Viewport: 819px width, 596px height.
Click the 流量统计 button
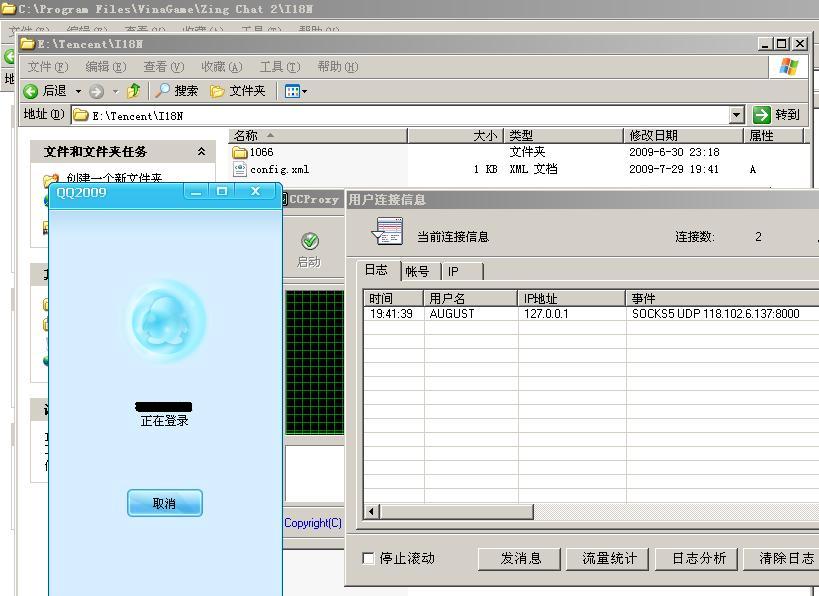tap(608, 558)
